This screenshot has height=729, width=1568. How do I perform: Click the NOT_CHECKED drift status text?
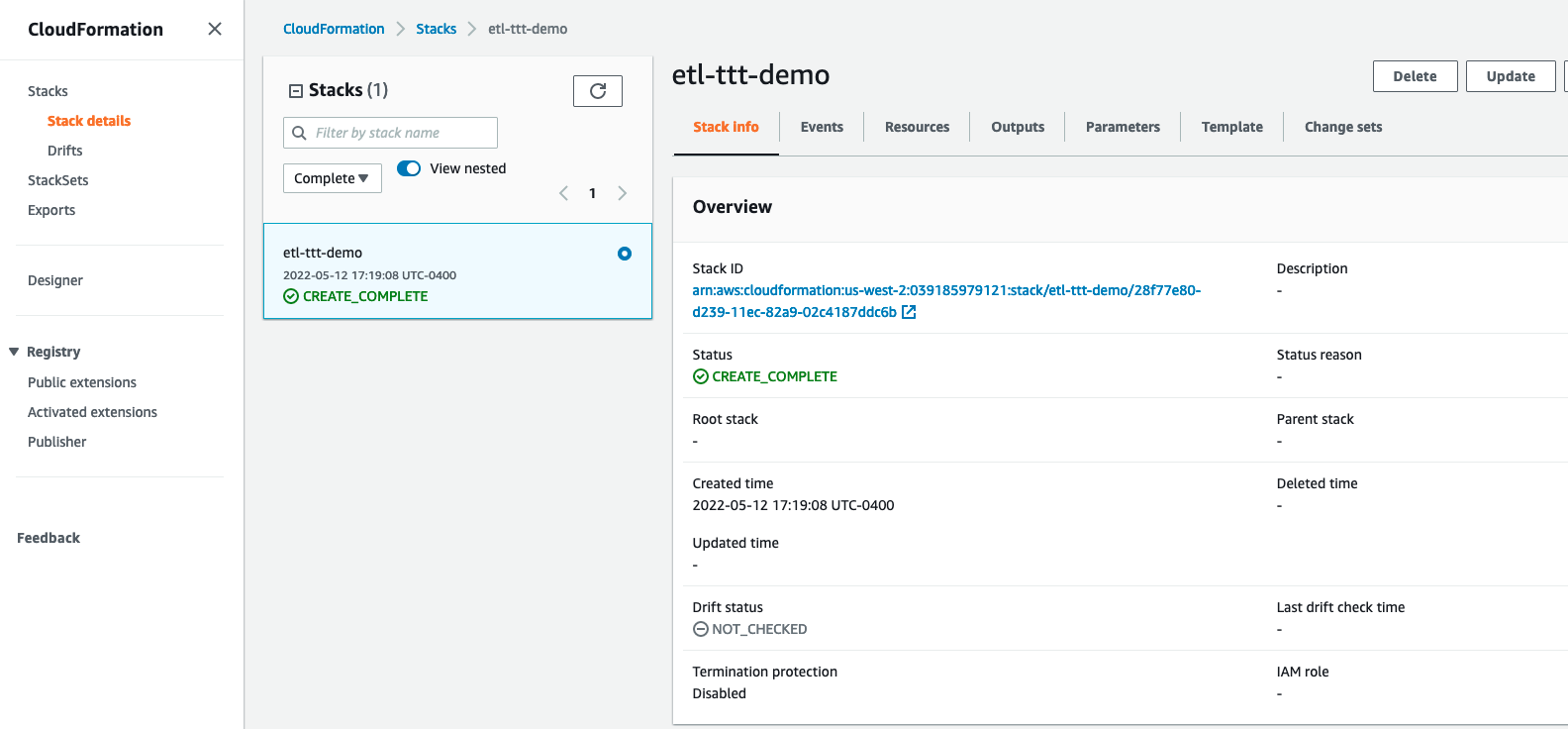[x=759, y=629]
